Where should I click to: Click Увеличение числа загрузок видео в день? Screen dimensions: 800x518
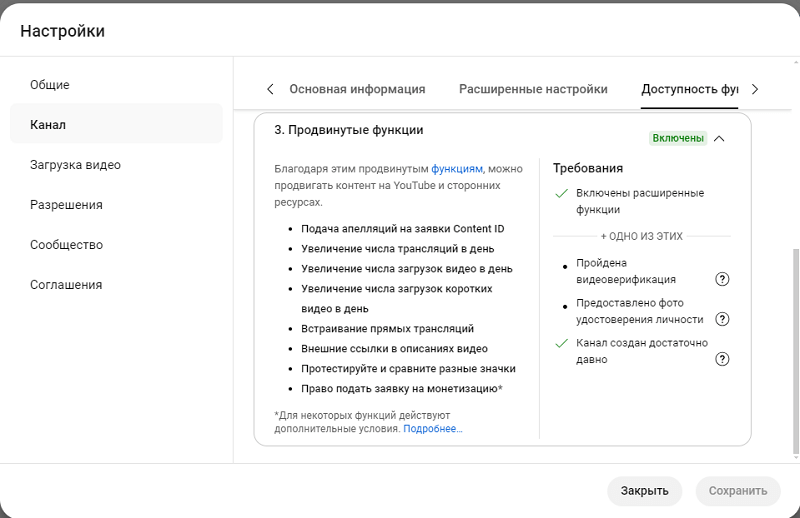pos(407,268)
